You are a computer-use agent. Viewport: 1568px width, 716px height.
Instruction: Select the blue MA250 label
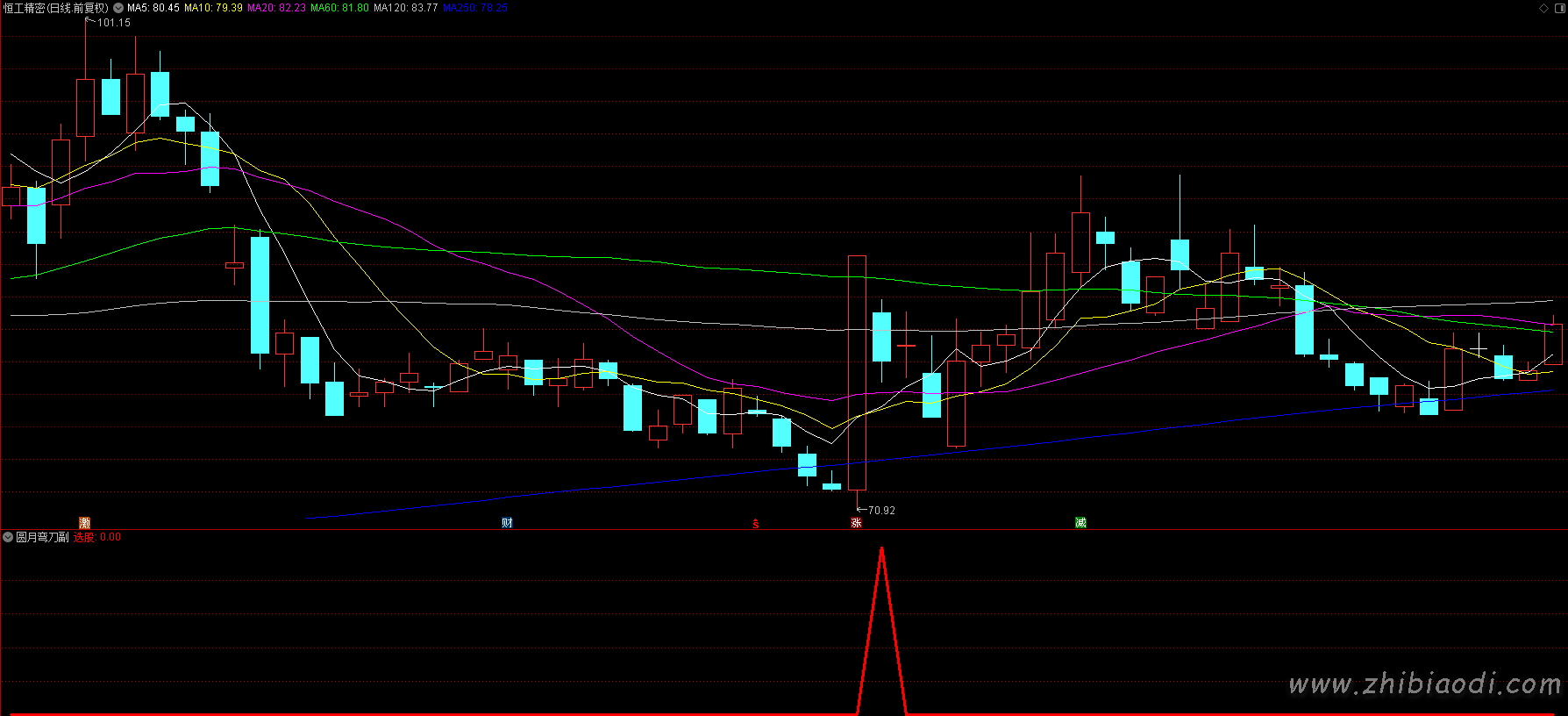tap(474, 8)
